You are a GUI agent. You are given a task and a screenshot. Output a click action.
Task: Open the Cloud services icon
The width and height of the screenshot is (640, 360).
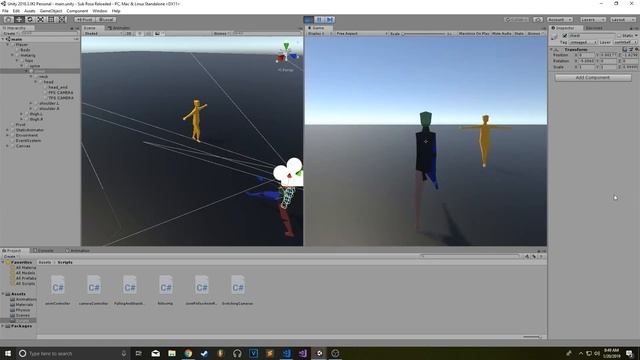point(538,20)
